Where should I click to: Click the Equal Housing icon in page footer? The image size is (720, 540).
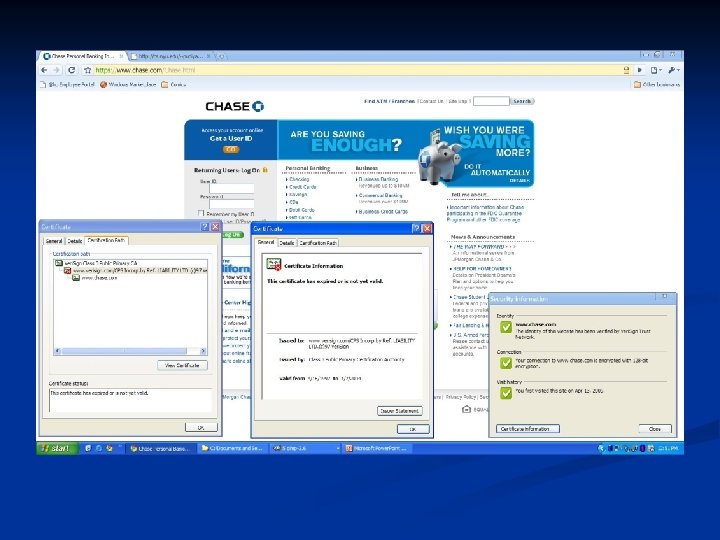tap(467, 409)
